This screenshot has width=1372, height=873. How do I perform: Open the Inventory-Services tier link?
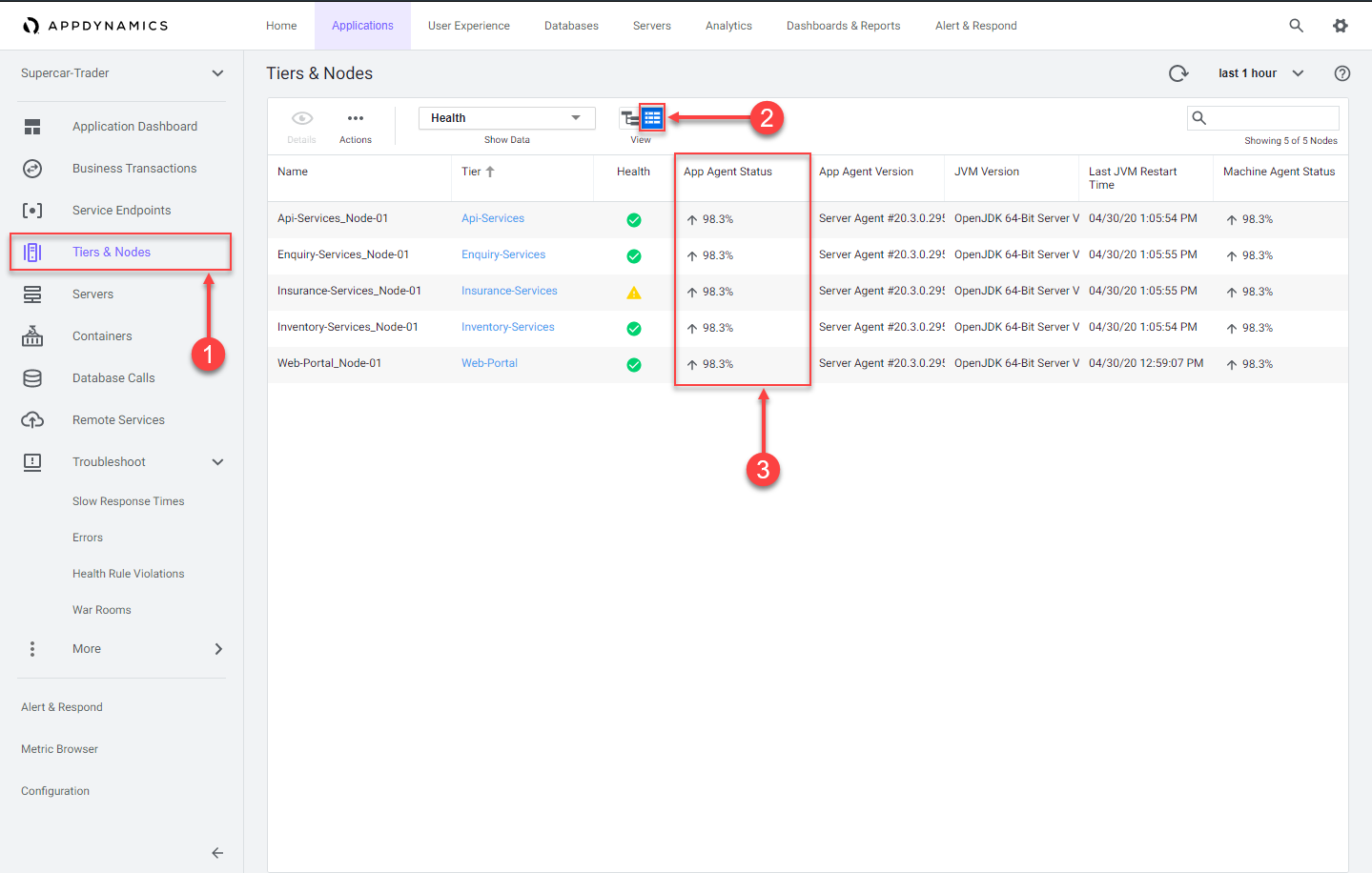pyautogui.click(x=507, y=327)
